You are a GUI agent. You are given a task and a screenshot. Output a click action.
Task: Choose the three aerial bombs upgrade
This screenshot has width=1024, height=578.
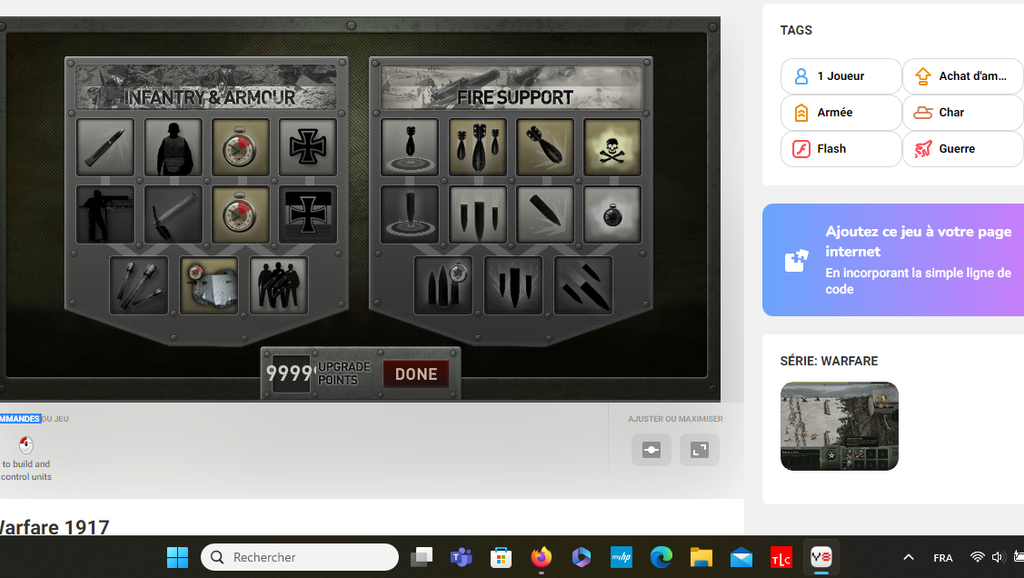pos(477,147)
